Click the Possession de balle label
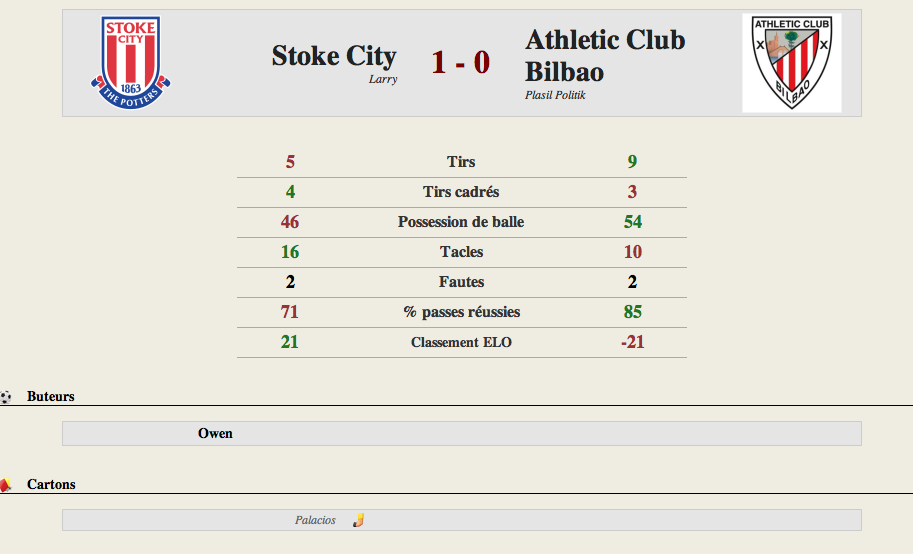The height and width of the screenshot is (554, 913). coord(461,222)
